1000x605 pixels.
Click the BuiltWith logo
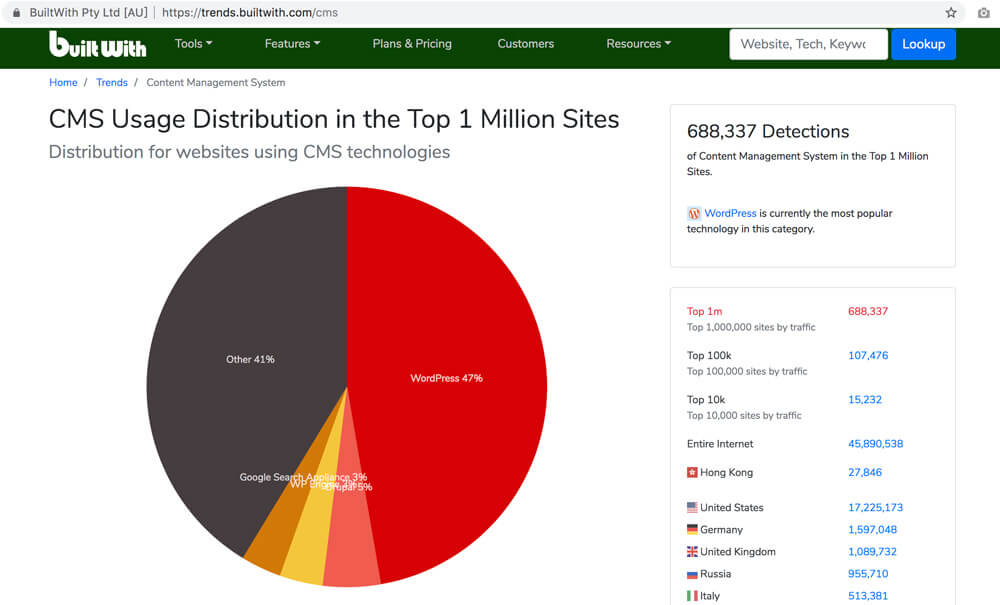point(98,45)
